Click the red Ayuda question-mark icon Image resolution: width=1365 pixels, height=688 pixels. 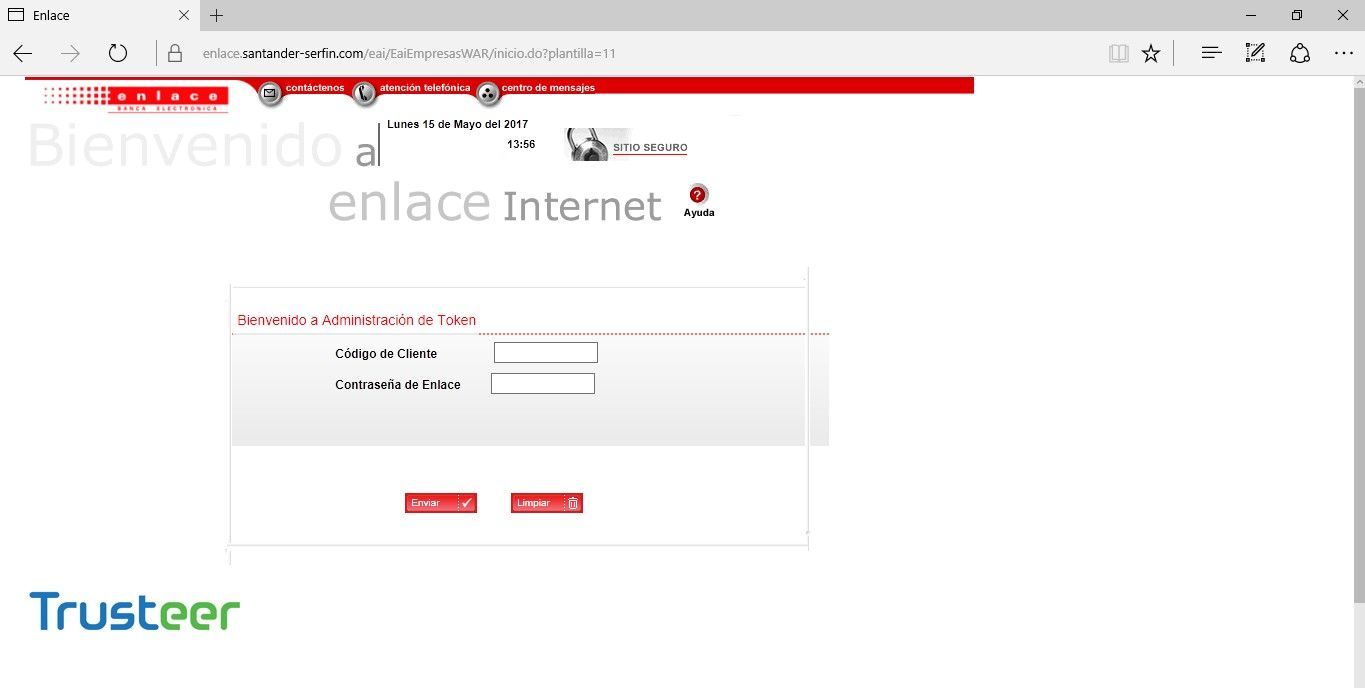(697, 197)
